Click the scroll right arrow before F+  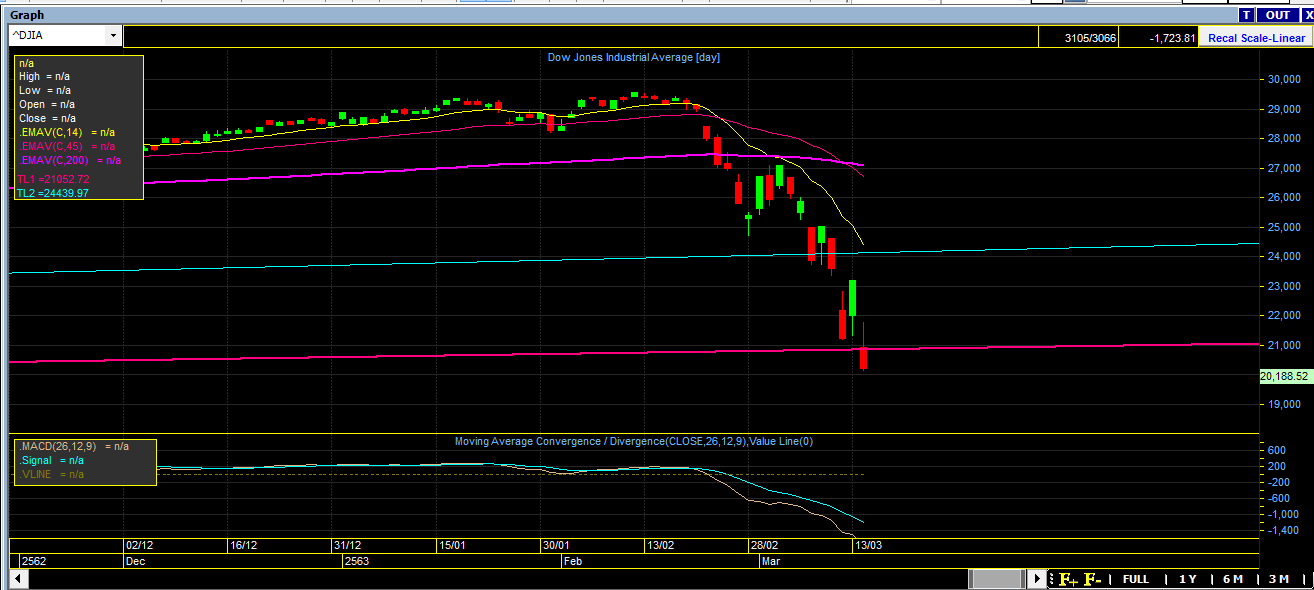1039,579
